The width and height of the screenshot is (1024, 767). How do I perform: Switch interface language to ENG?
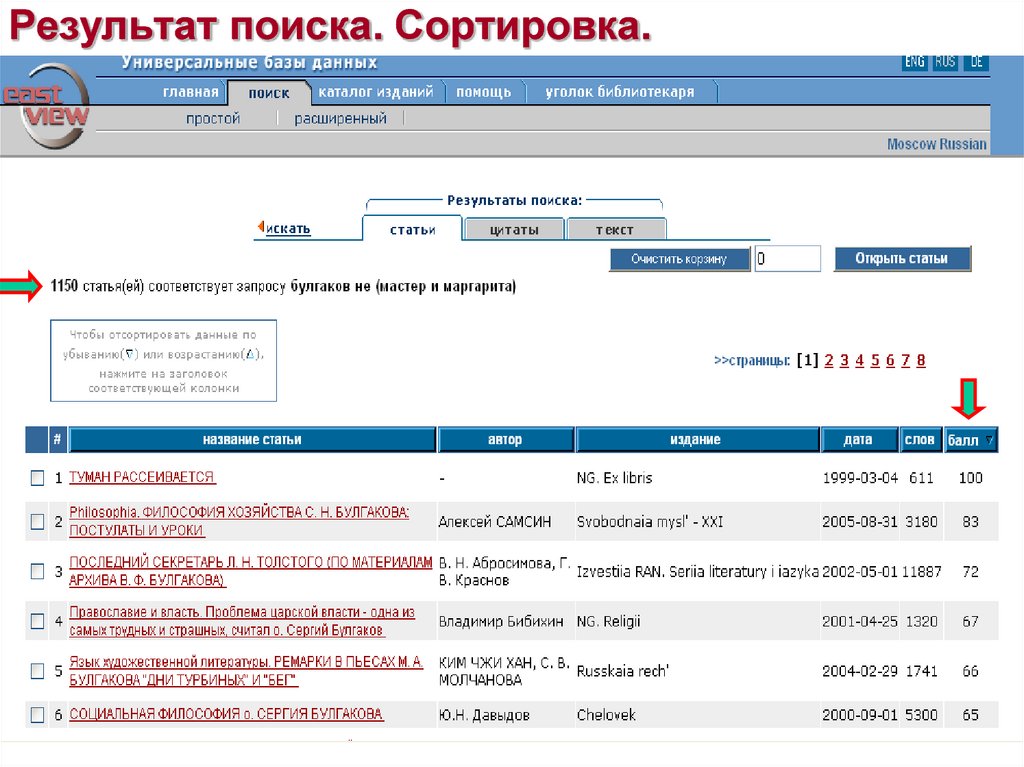coord(915,62)
